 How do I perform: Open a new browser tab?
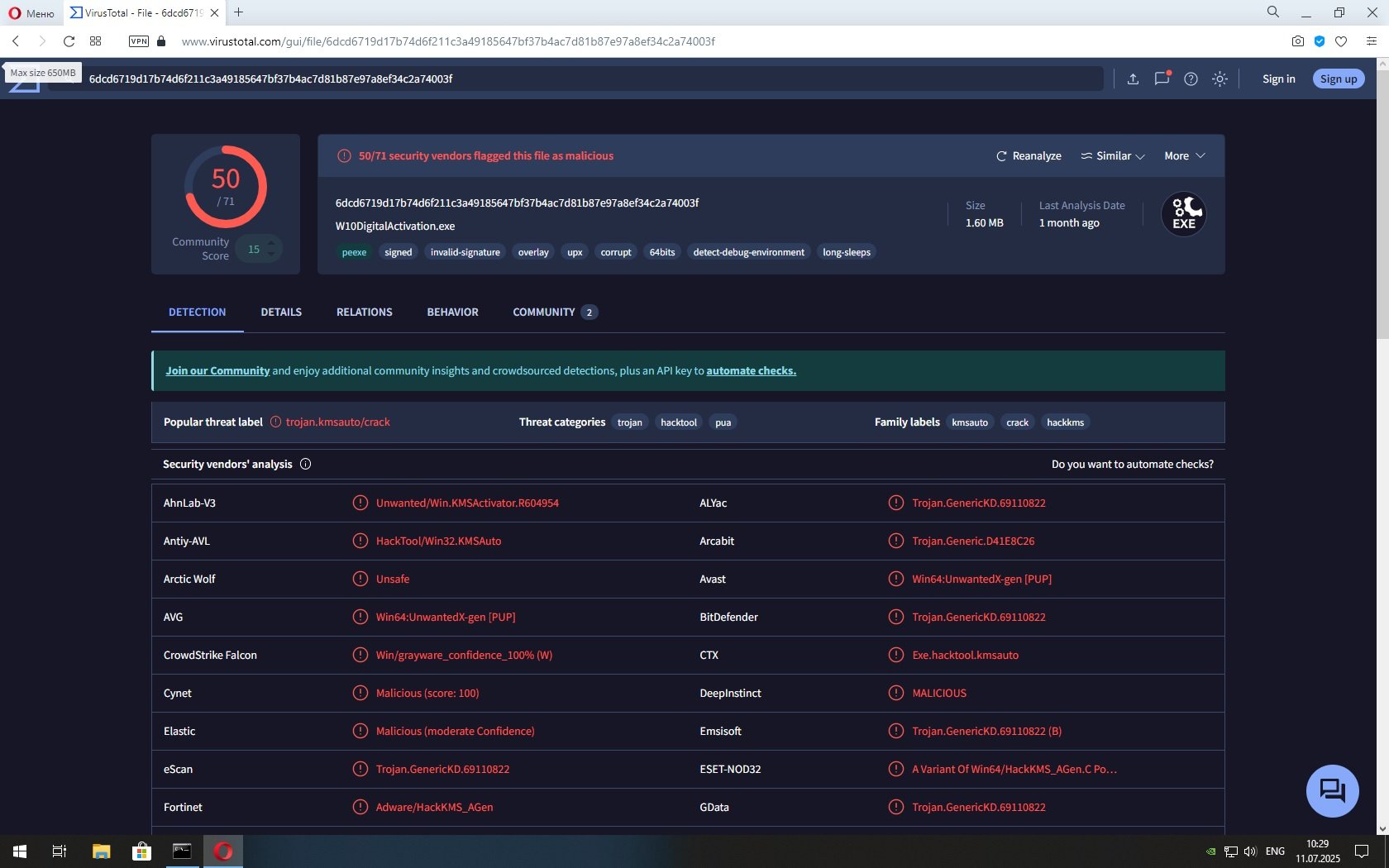point(238,12)
